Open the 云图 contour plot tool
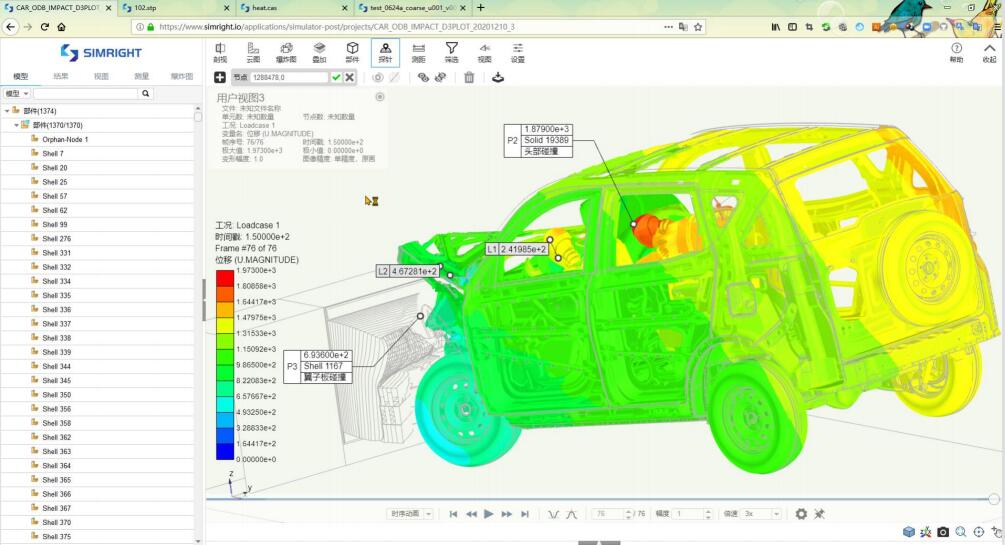This screenshot has width=1005, height=545. (253, 52)
